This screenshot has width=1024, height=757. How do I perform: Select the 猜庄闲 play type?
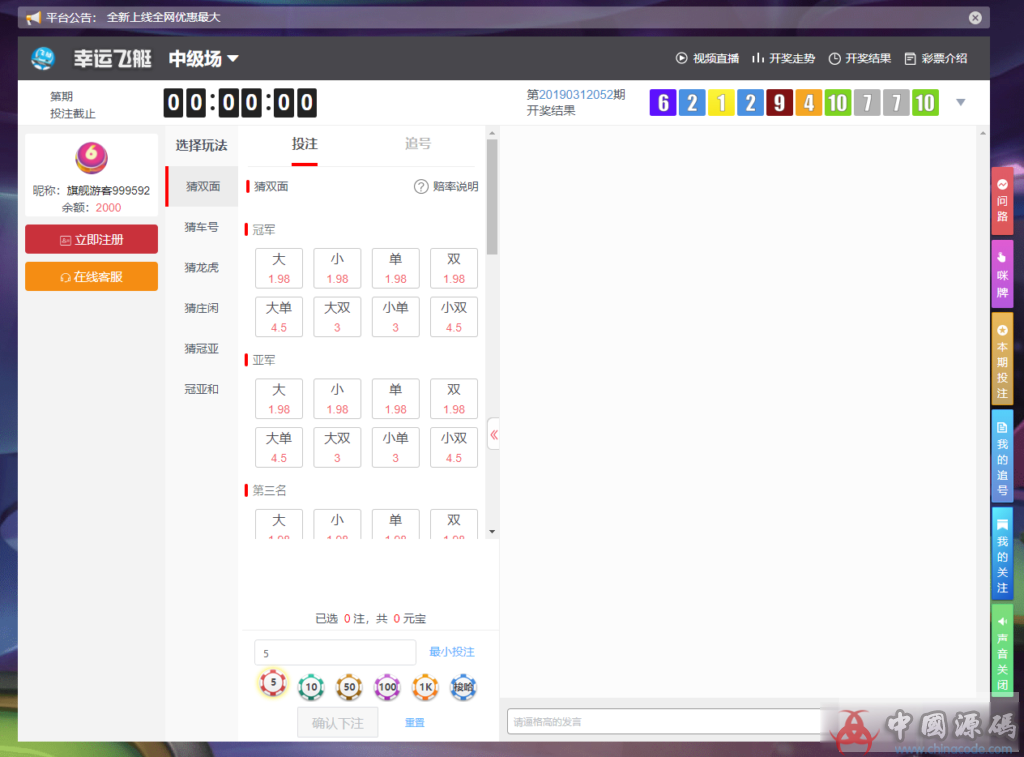201,308
